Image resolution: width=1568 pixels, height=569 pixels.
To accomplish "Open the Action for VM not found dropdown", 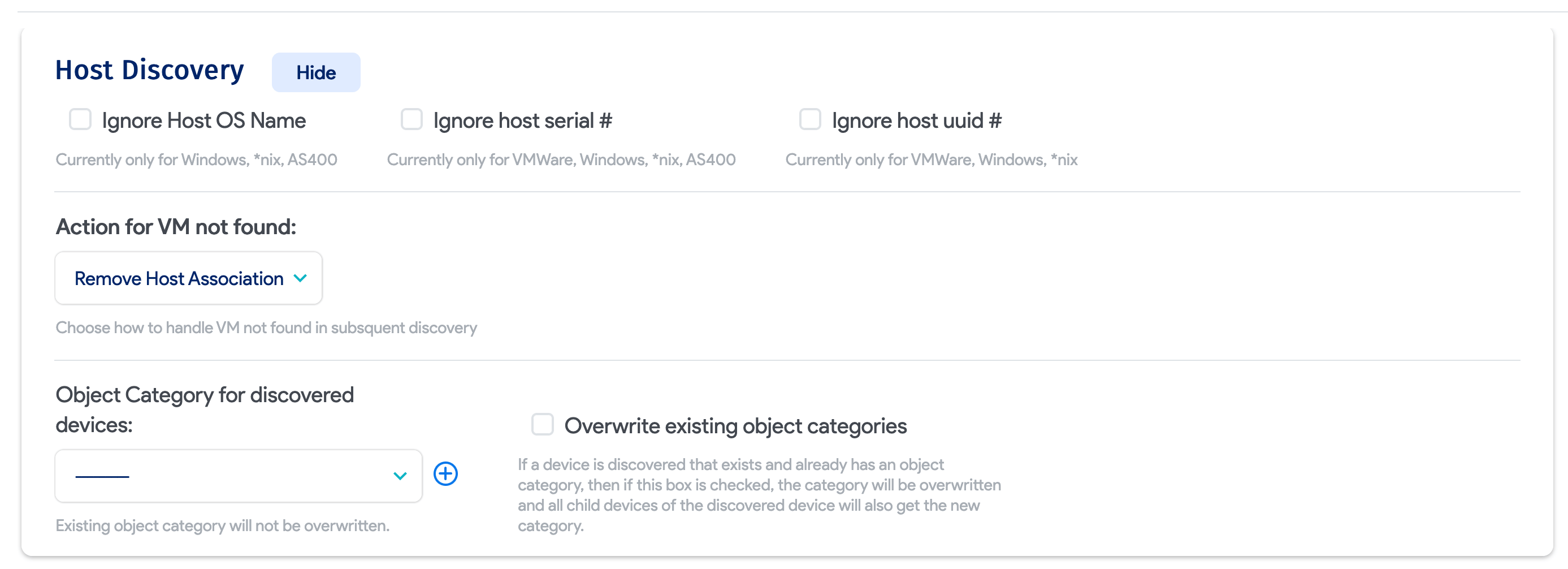I will point(188,278).
